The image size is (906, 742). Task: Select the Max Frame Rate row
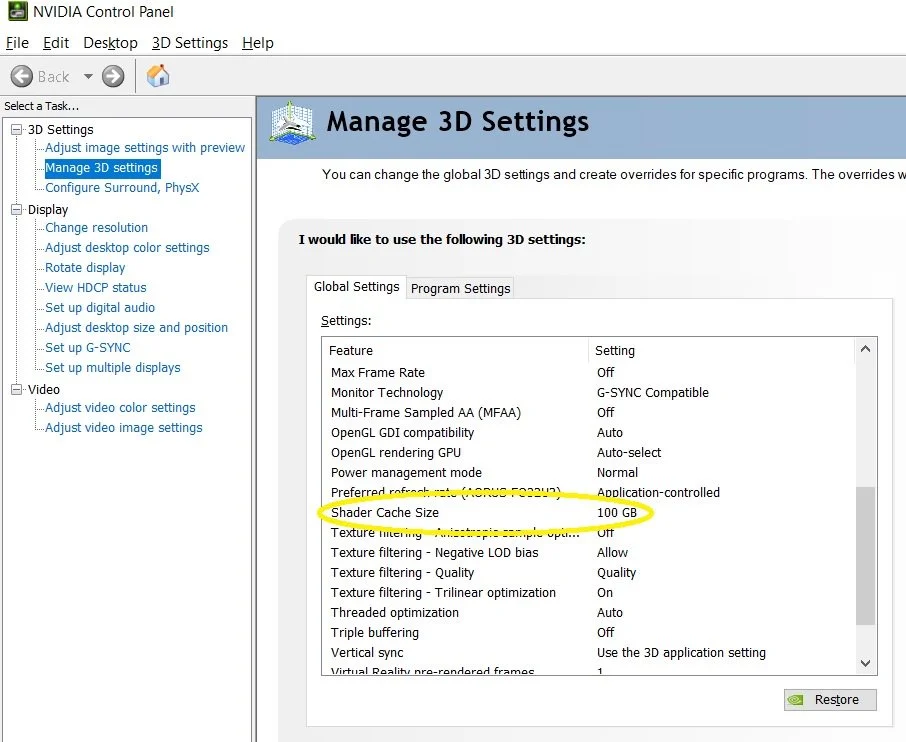click(x=588, y=373)
